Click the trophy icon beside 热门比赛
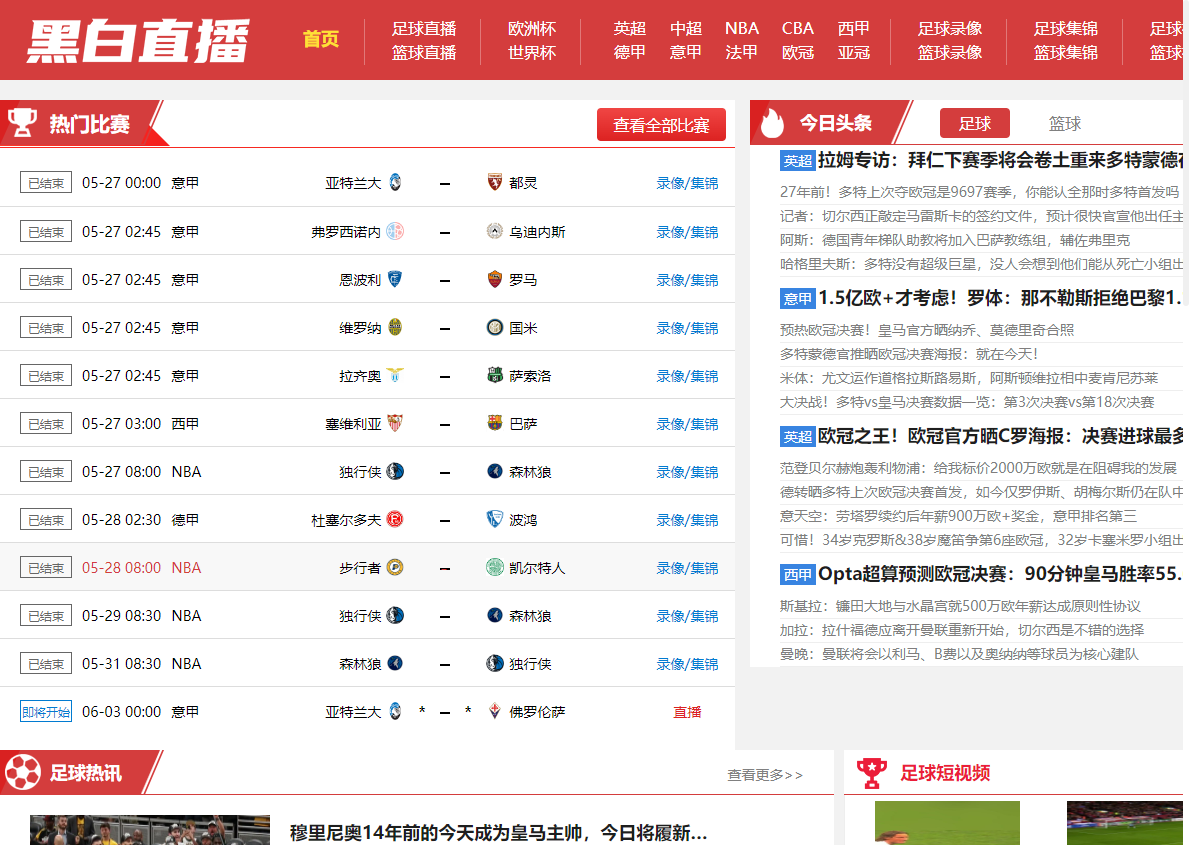The height and width of the screenshot is (845, 1189). [x=22, y=122]
